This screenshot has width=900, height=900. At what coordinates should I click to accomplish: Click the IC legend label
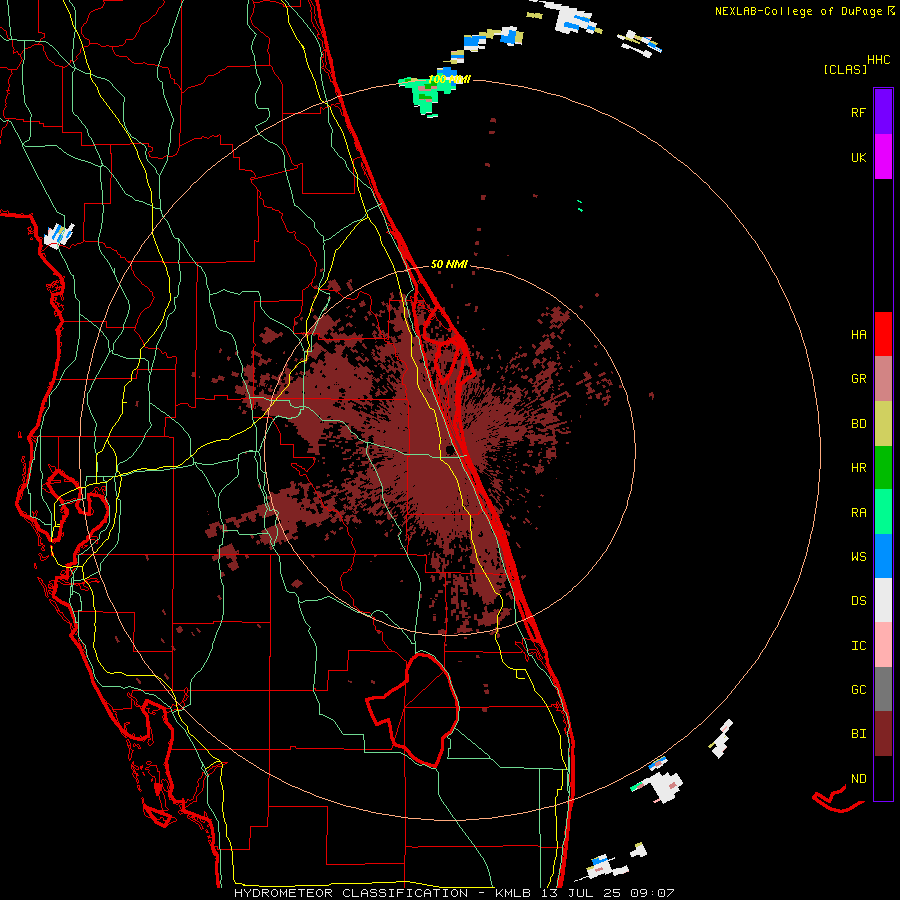[858, 646]
